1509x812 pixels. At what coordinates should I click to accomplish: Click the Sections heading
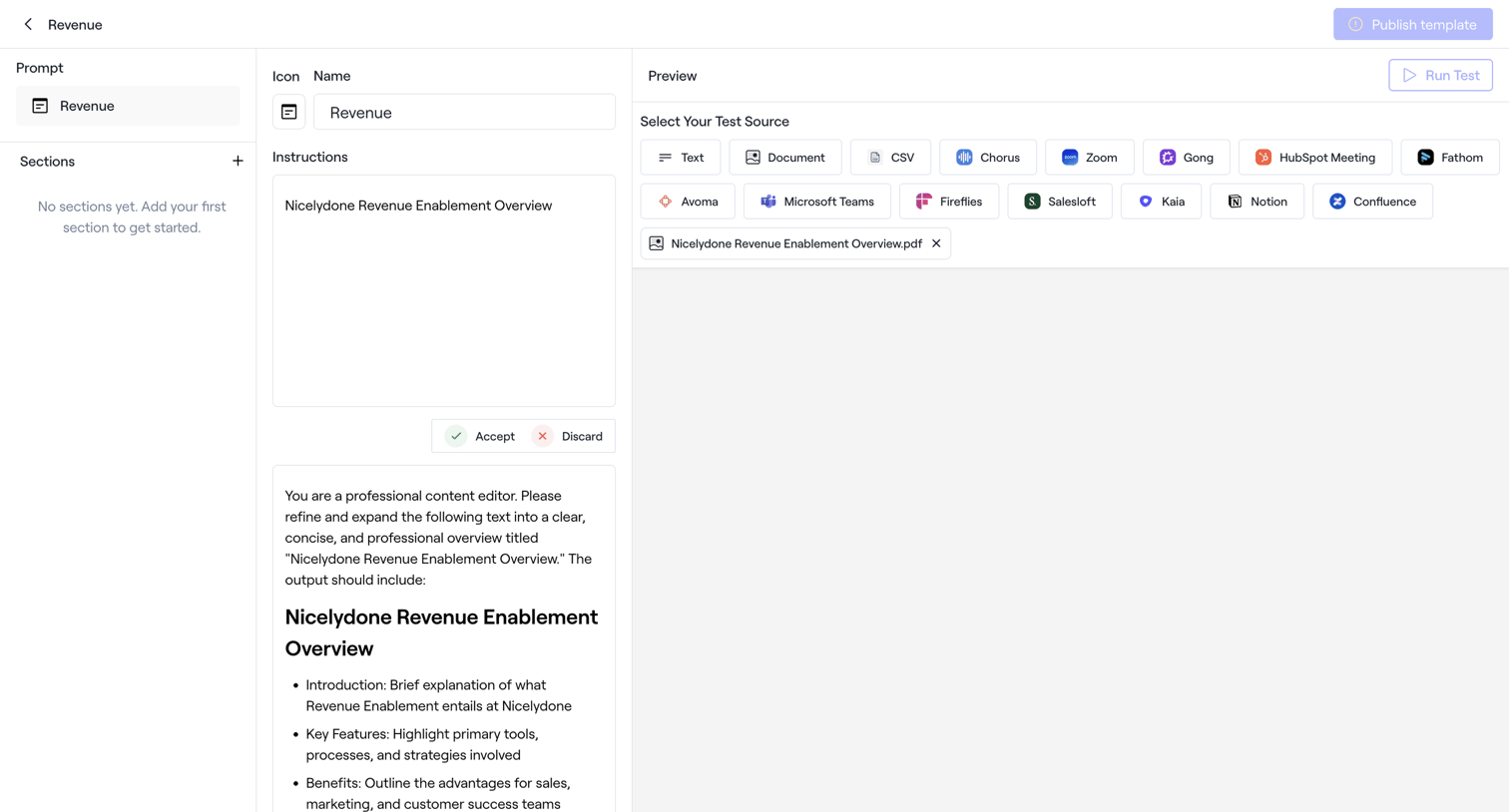point(47,162)
